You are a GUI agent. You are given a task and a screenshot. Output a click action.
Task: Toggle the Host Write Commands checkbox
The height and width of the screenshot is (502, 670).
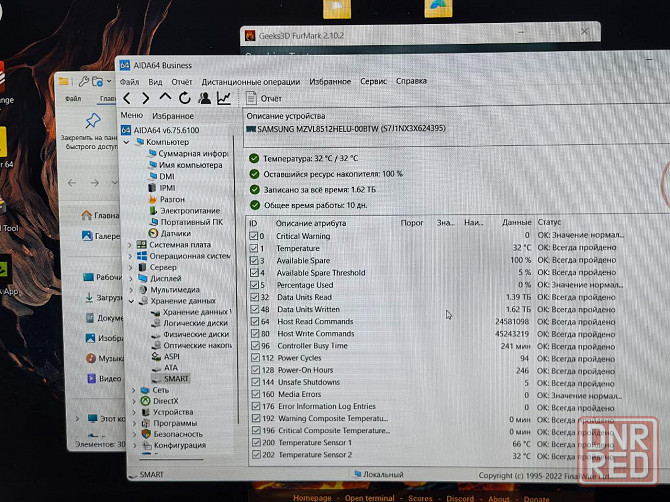point(255,333)
